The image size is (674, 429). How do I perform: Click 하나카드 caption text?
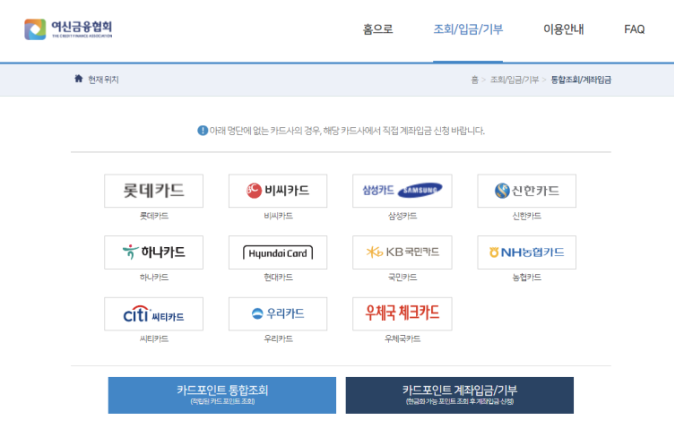pos(154,277)
